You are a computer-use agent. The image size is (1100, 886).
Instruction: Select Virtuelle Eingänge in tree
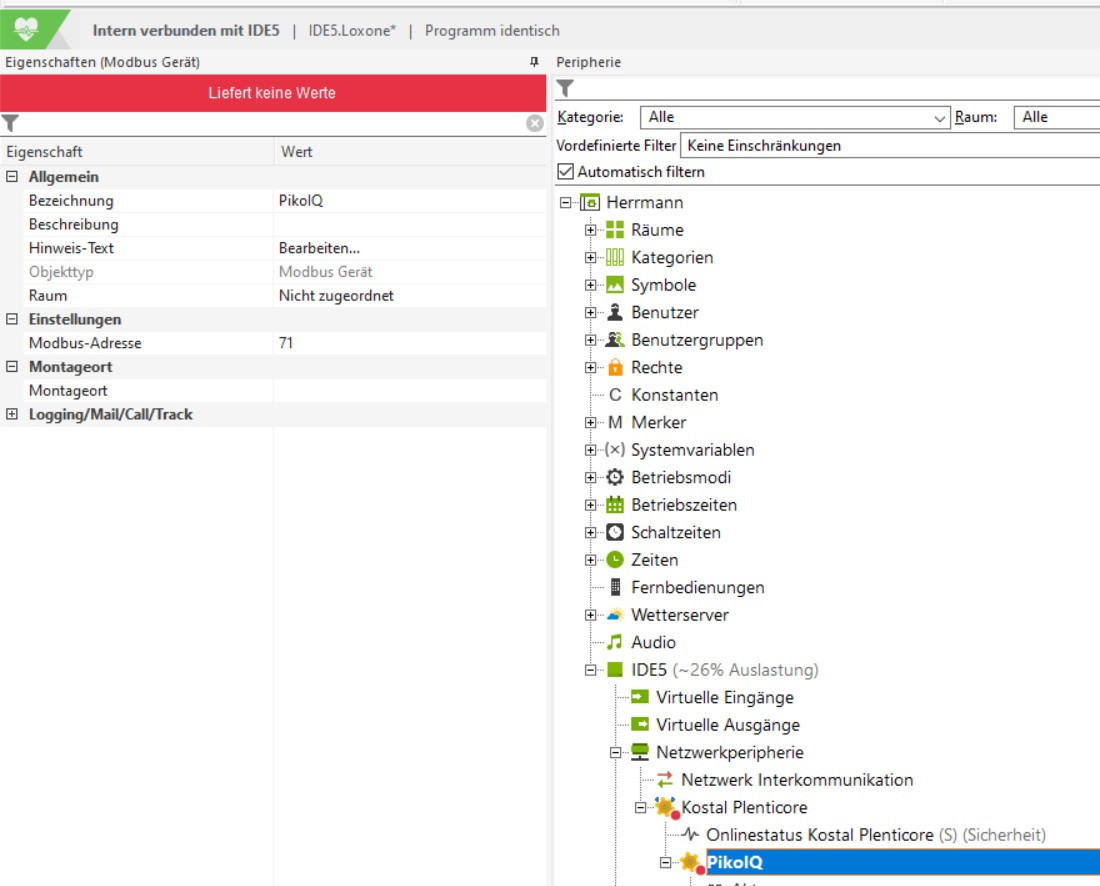pyautogui.click(x=724, y=698)
